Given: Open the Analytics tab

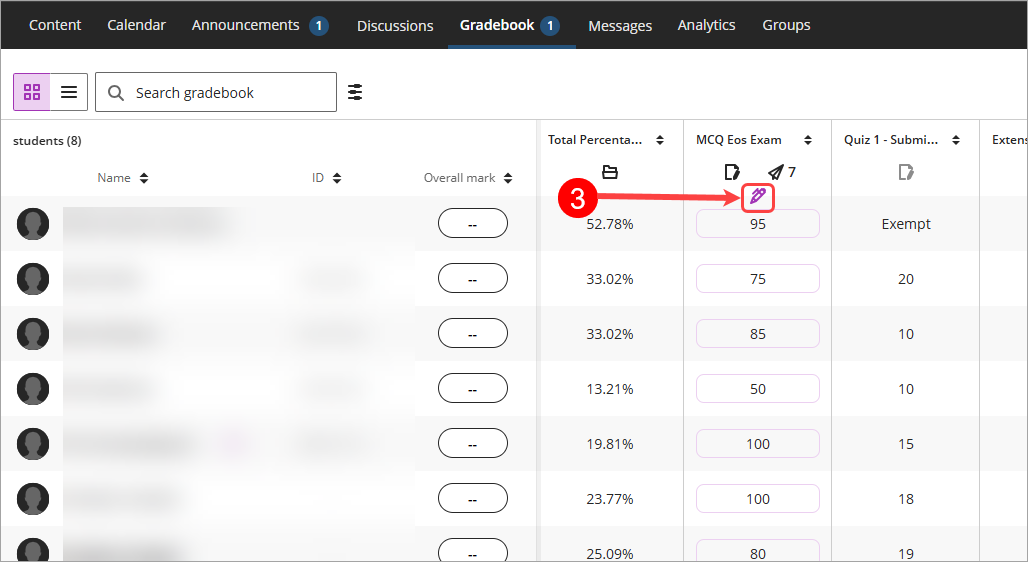Looking at the screenshot, I should coord(706,25).
